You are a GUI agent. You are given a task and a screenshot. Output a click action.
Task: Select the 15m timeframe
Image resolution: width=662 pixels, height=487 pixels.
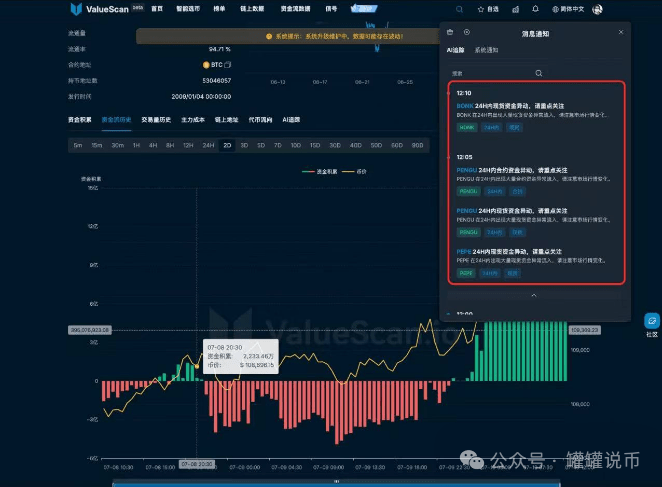[97, 145]
